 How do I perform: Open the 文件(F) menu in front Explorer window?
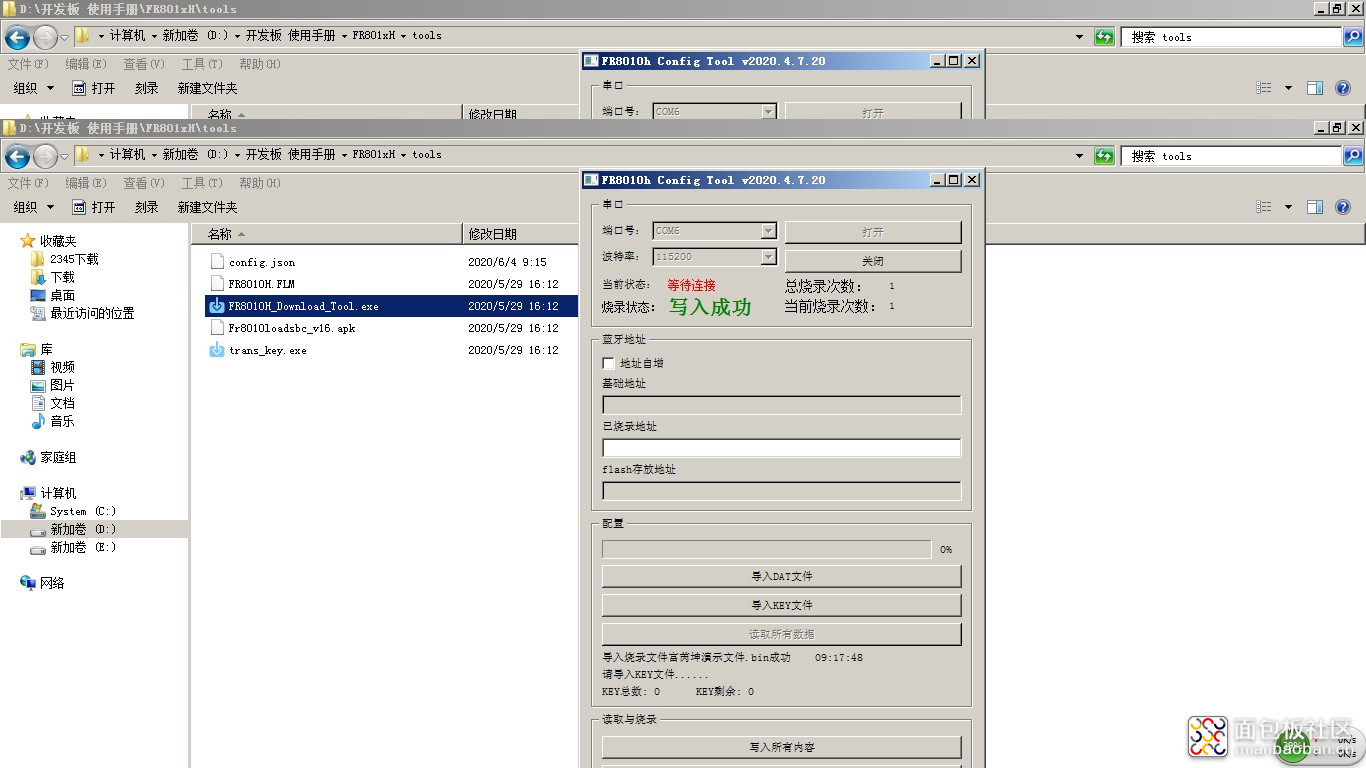click(28, 183)
